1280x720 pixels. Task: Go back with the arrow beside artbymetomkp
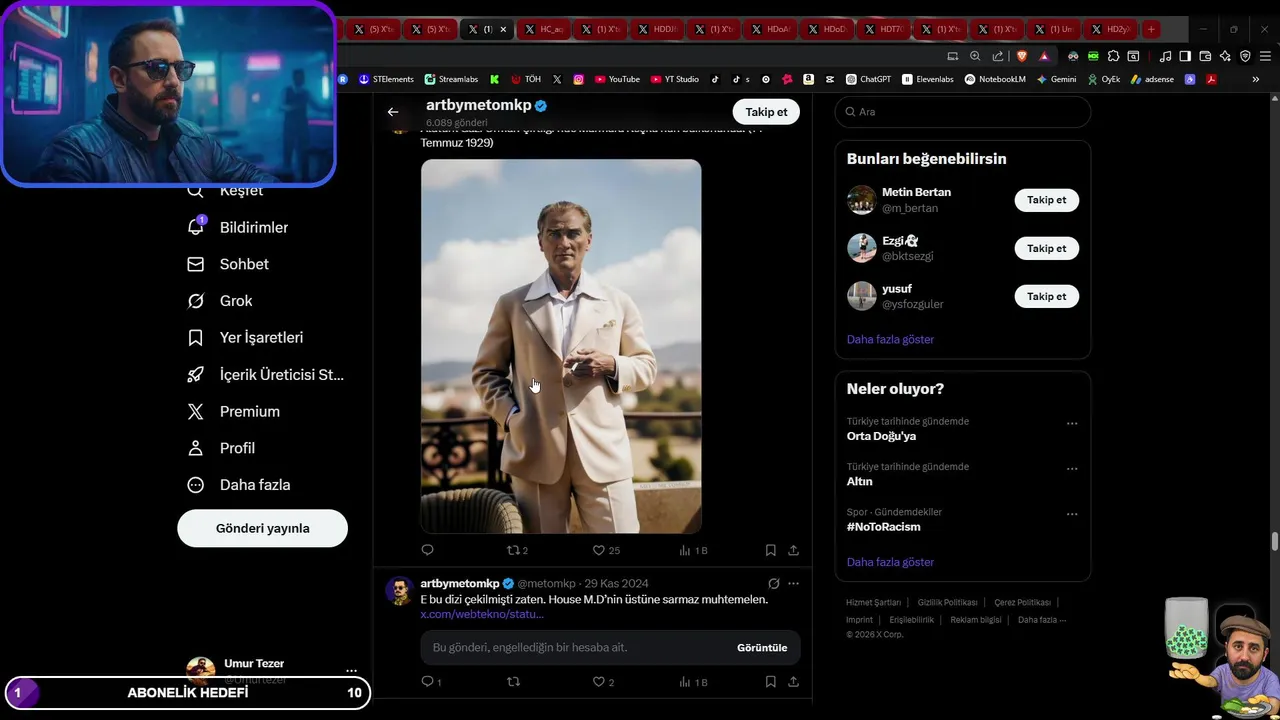pyautogui.click(x=393, y=112)
